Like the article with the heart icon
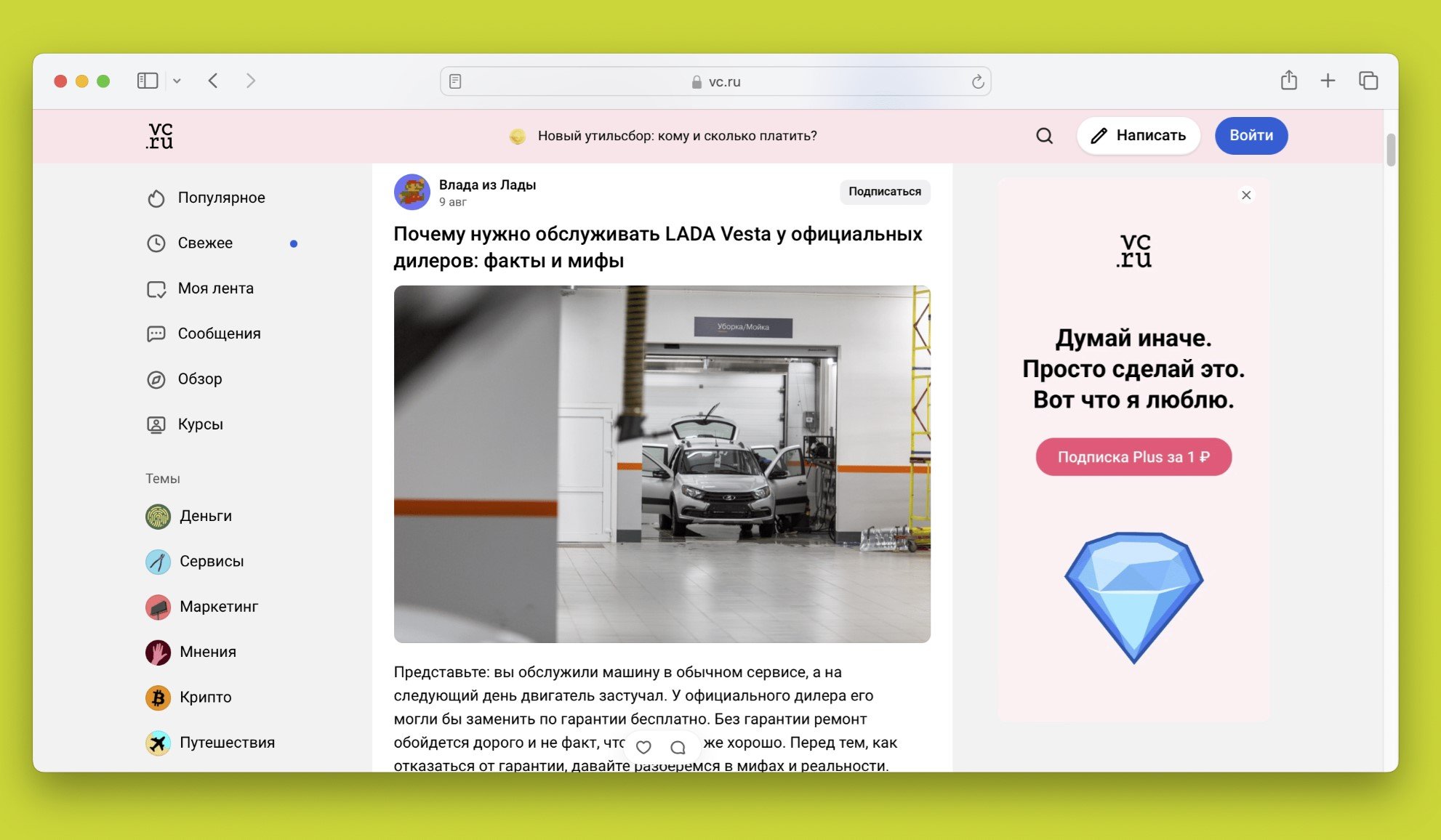Image resolution: width=1441 pixels, height=840 pixels. point(643,747)
